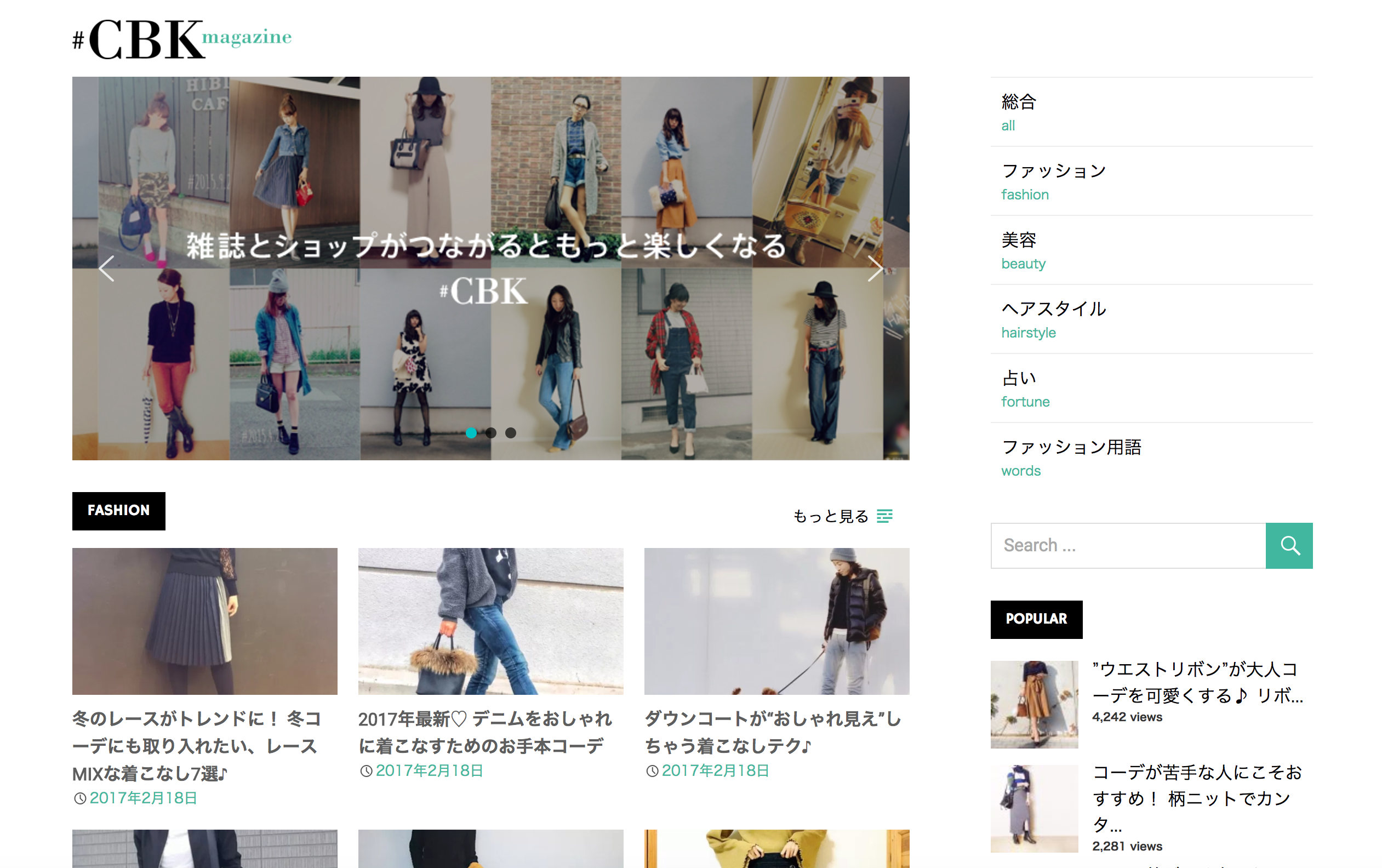The image size is (1382, 868).
Task: Click the green search magnifier button
Action: 1289,545
